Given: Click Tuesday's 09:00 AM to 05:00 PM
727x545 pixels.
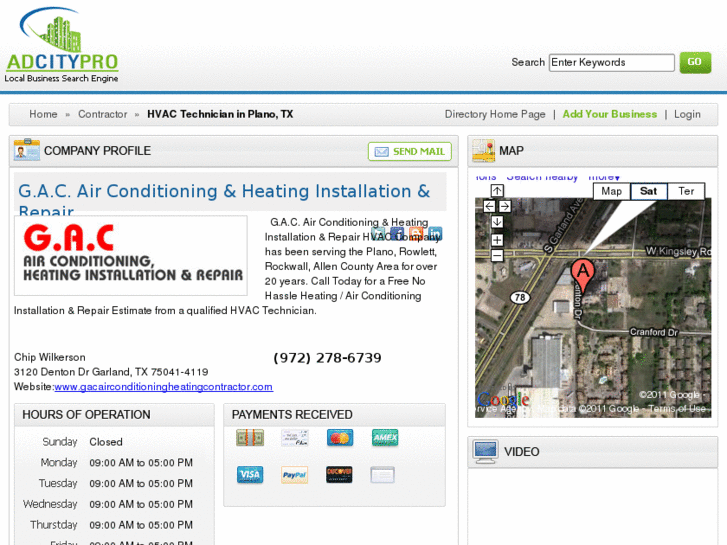Looking at the screenshot, I should pos(141,483).
